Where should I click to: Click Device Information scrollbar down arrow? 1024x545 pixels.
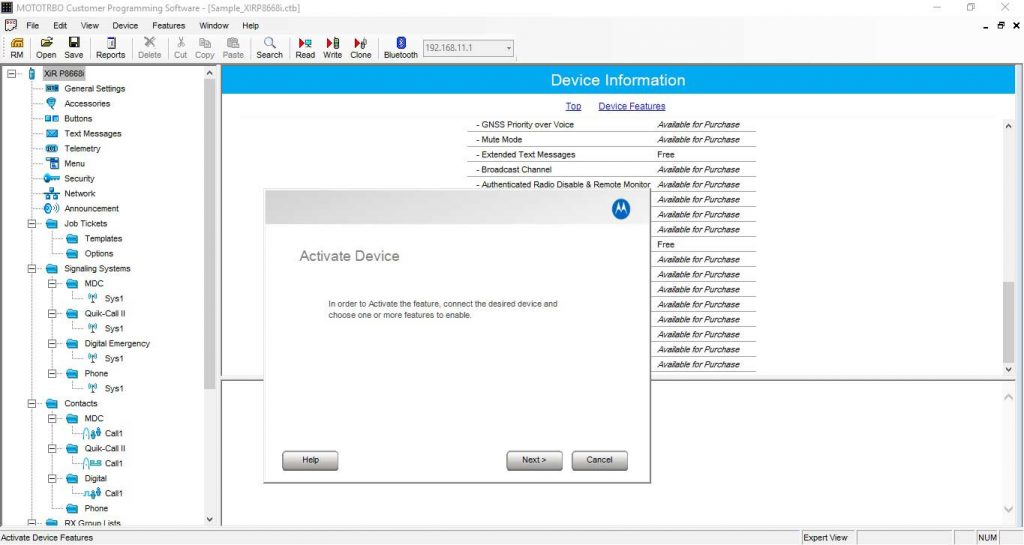click(x=1008, y=369)
